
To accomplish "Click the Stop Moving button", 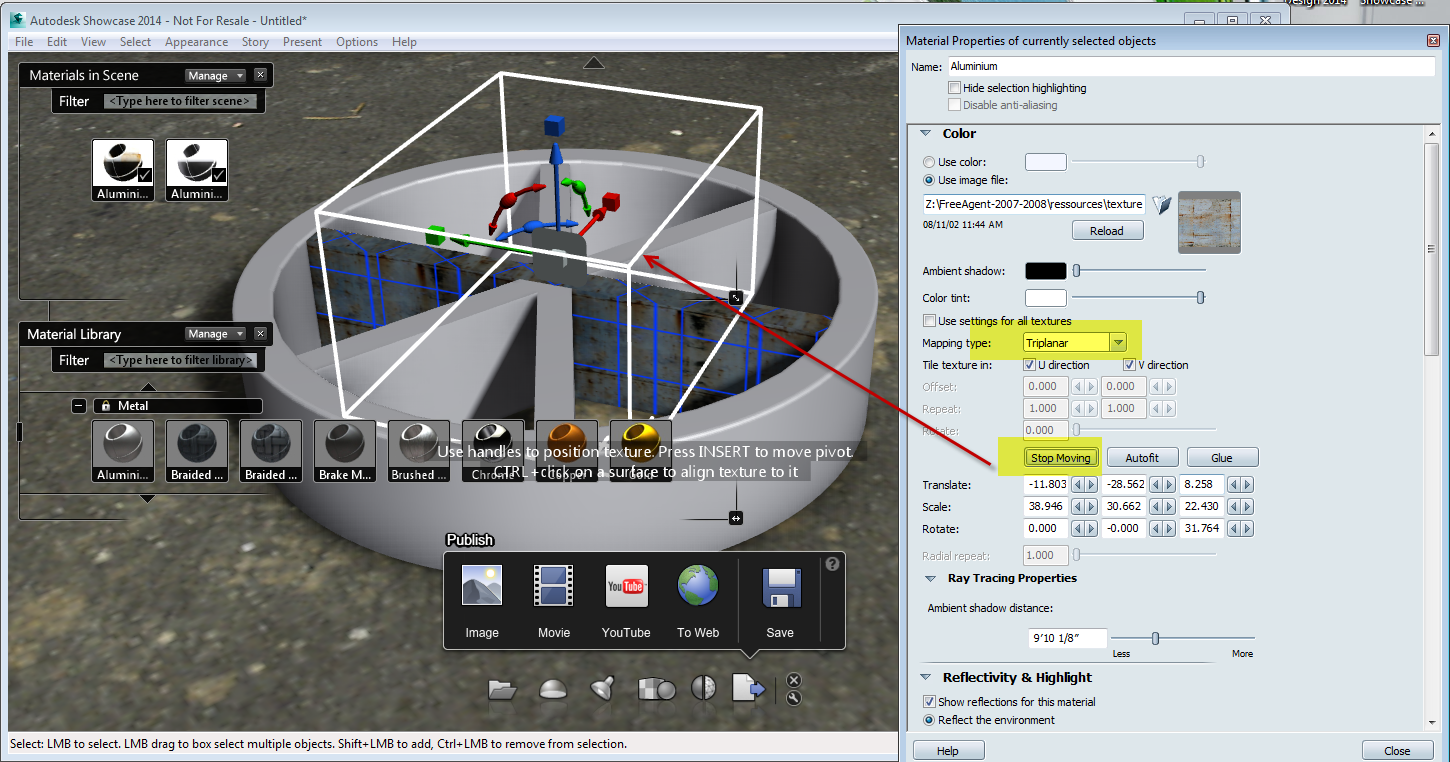I will (1063, 458).
